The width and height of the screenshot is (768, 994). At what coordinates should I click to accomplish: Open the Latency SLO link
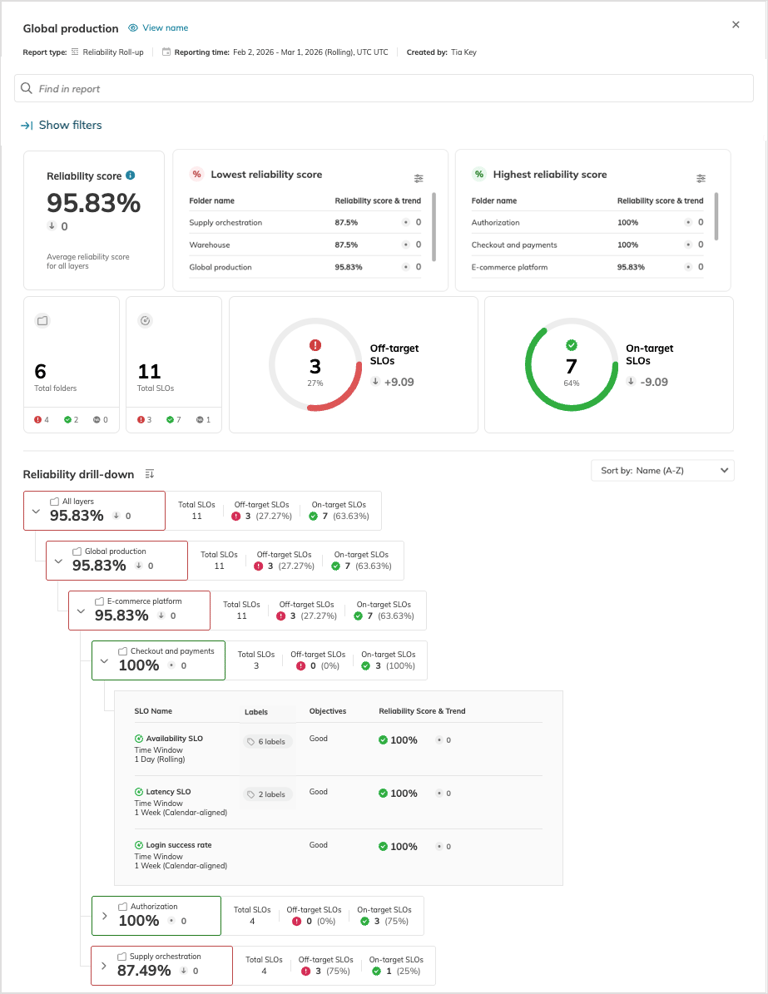168,792
